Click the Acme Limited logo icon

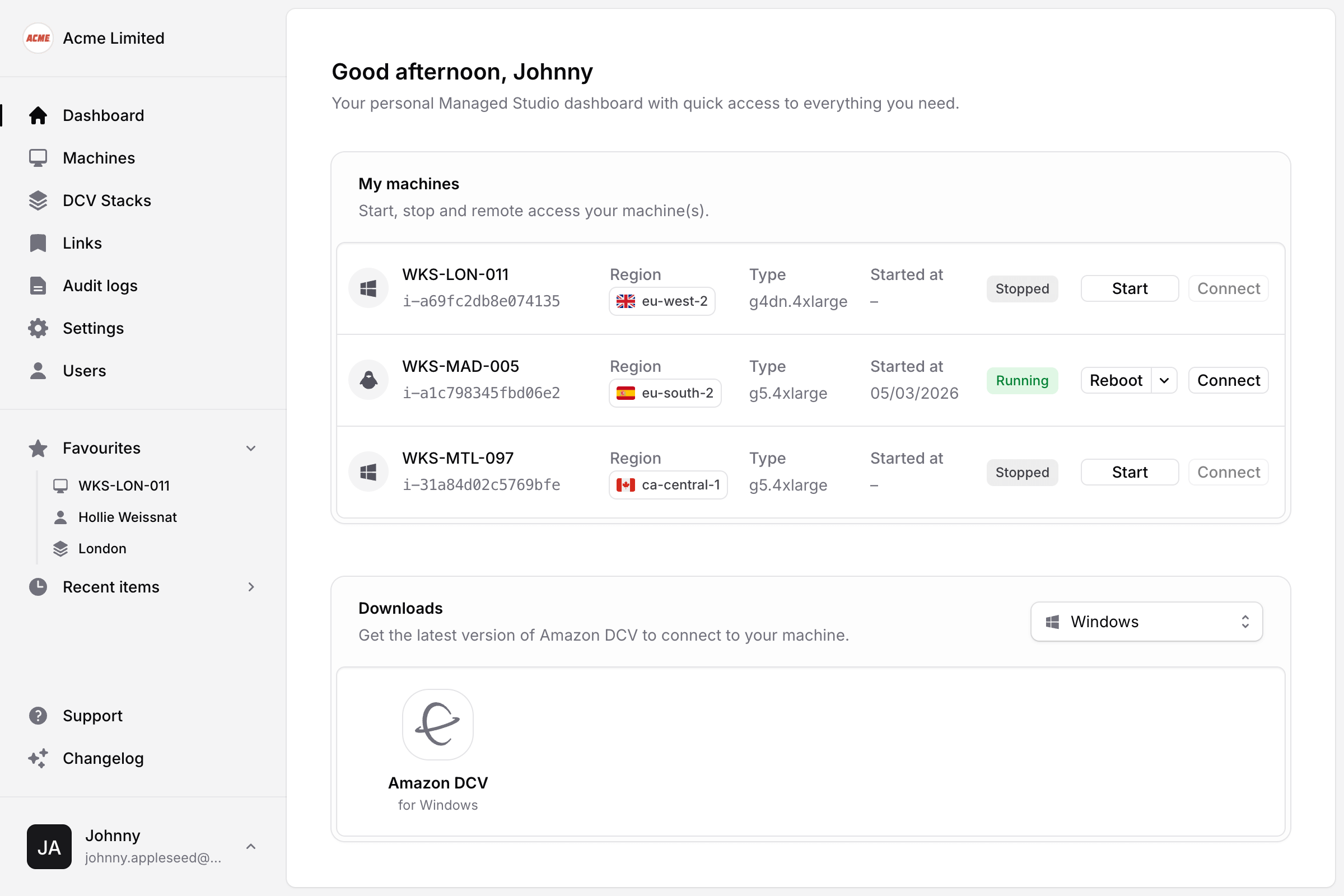(38, 38)
